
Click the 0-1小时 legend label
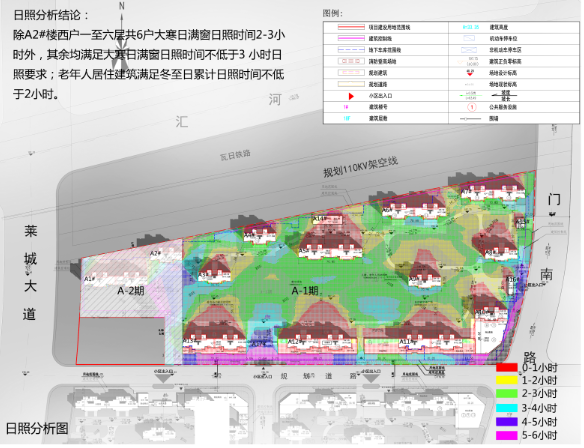click(x=539, y=368)
